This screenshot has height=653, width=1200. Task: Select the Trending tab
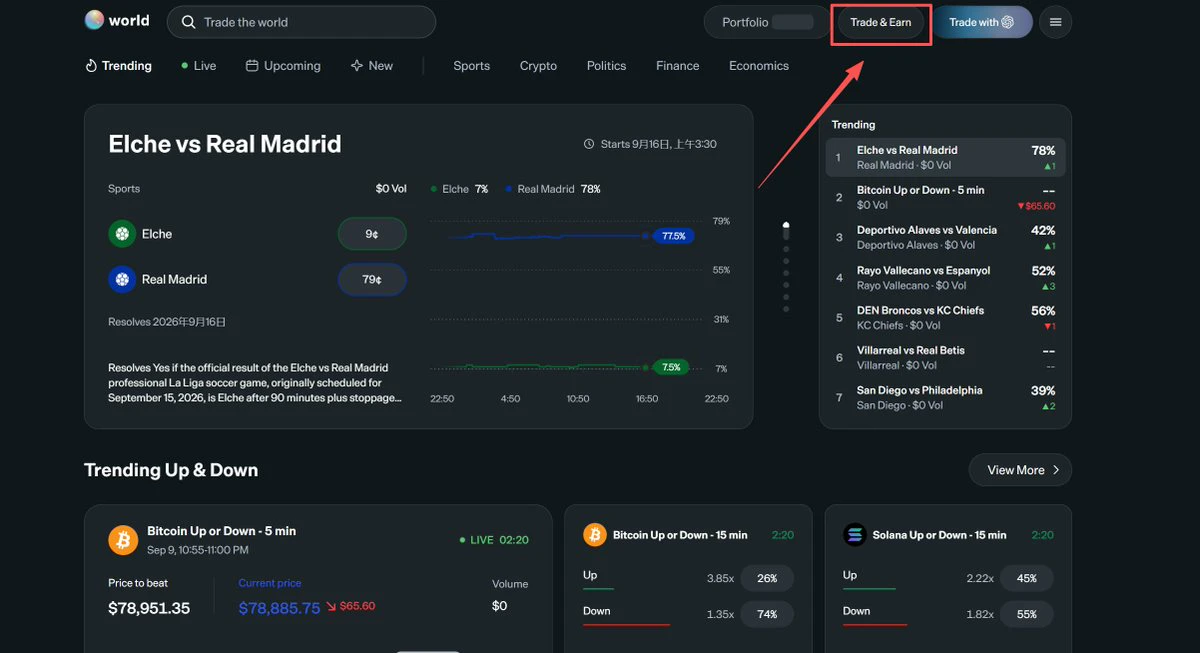(x=119, y=66)
